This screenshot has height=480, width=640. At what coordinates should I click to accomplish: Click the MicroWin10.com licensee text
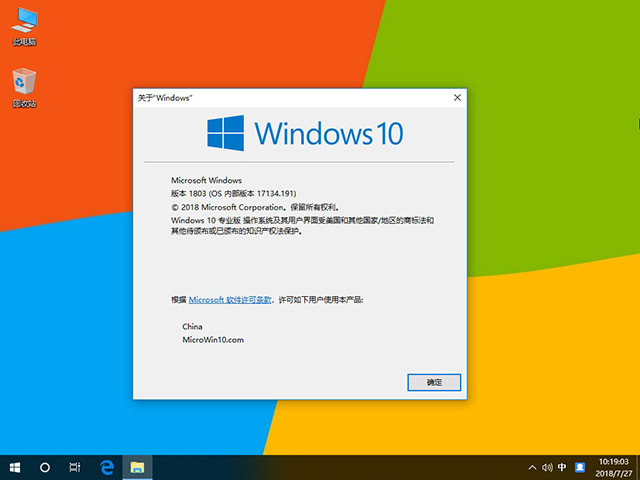point(213,340)
